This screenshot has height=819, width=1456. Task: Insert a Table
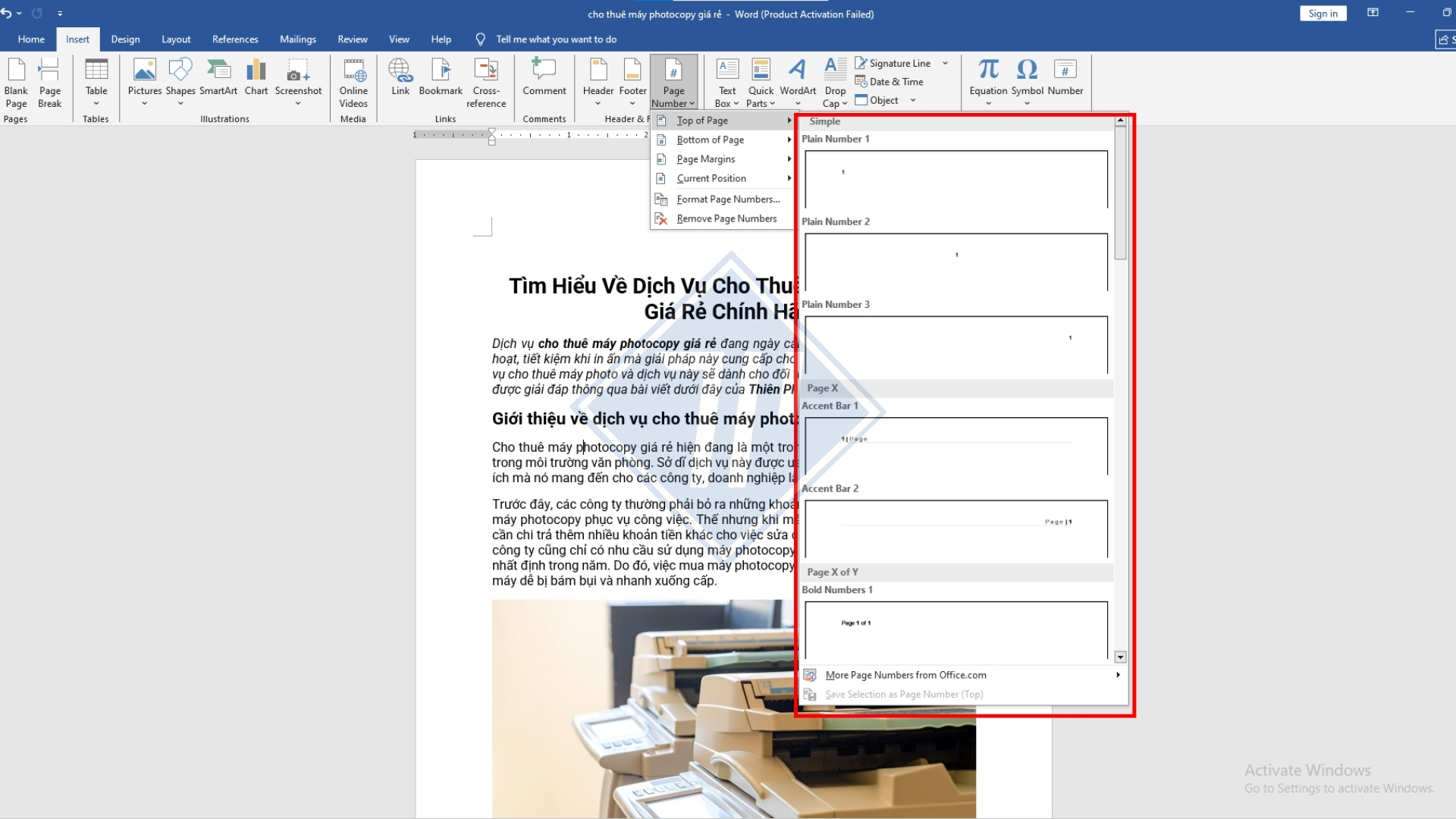coord(96,80)
